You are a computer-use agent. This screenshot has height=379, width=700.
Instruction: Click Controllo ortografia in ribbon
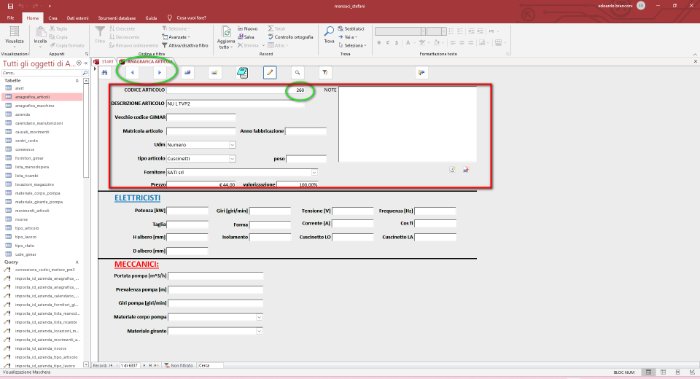pos(291,37)
